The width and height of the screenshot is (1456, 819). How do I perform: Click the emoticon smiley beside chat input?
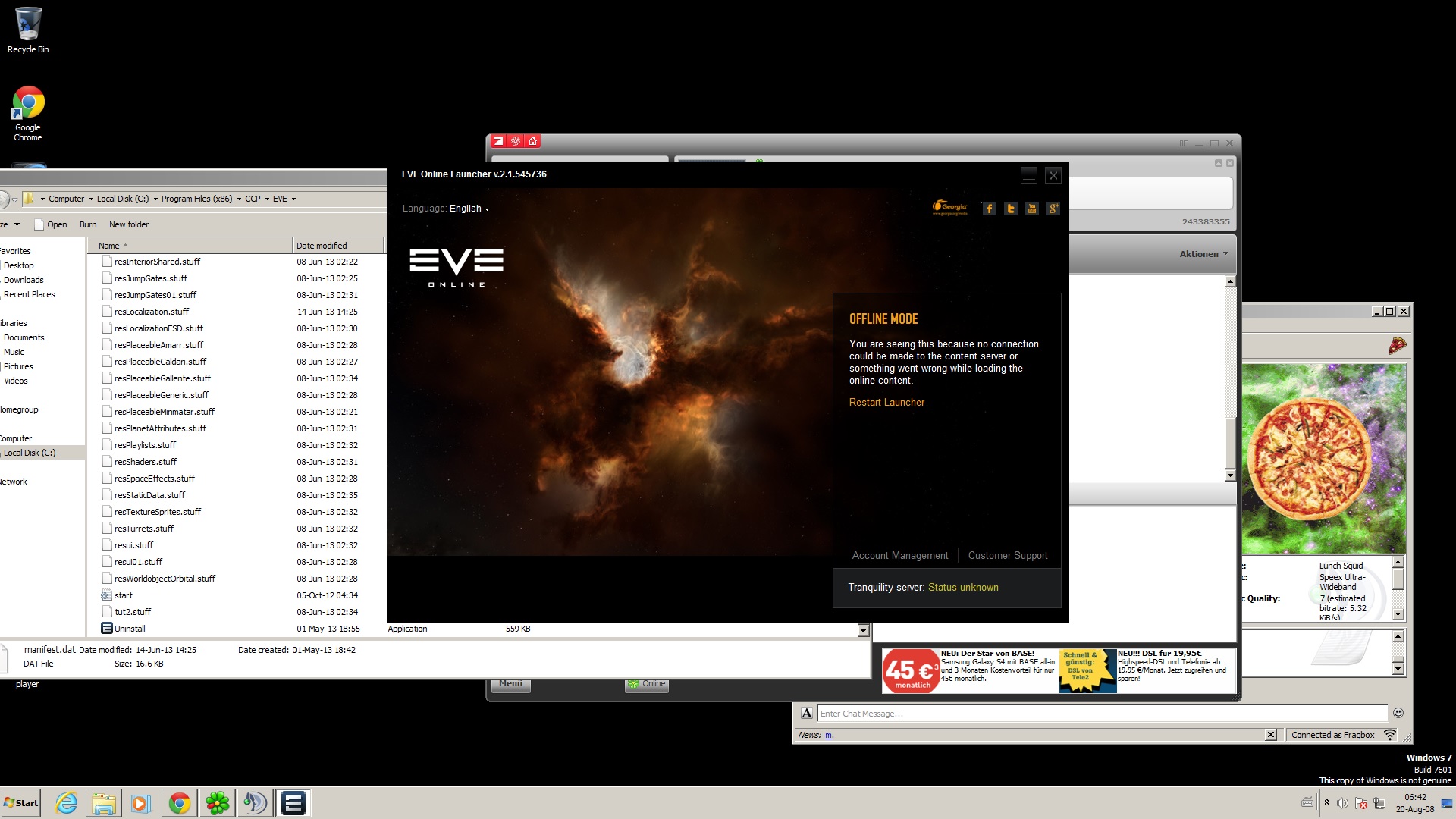[1398, 713]
